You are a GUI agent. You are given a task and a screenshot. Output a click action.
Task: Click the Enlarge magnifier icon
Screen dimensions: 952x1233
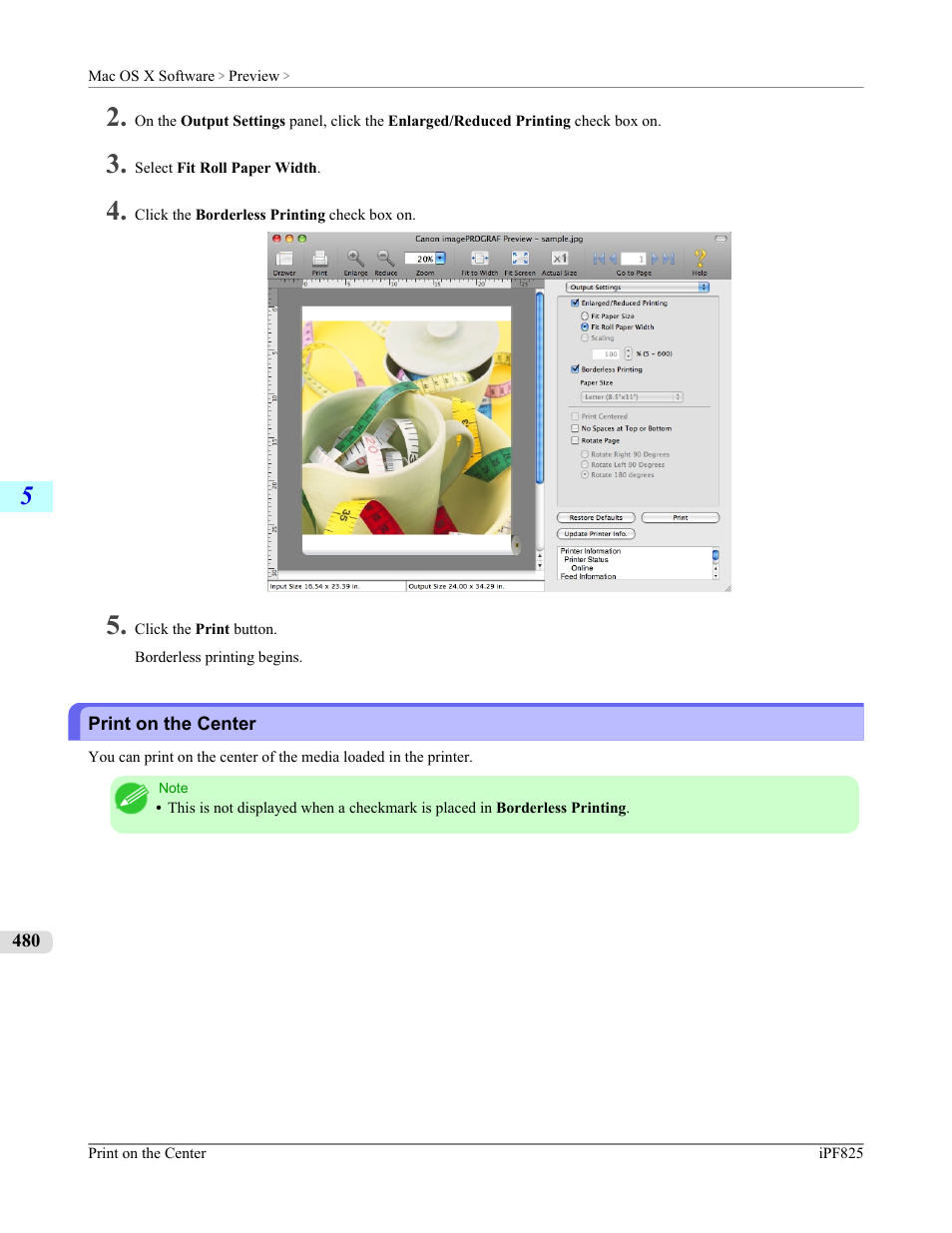(355, 259)
